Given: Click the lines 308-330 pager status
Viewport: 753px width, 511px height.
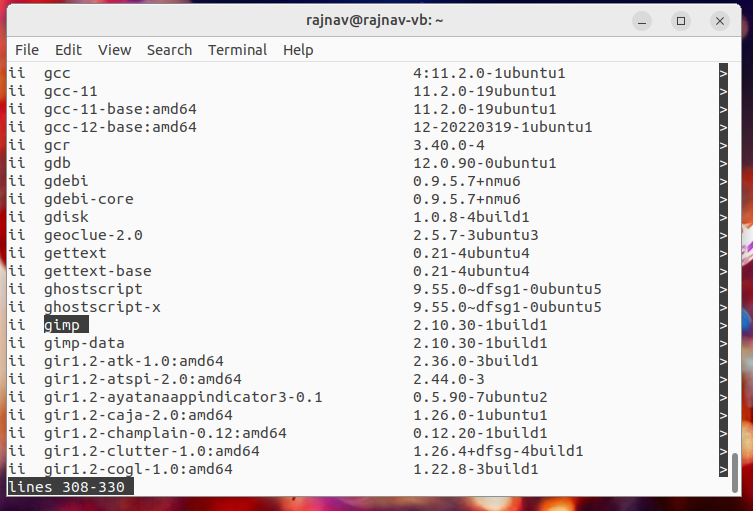Looking at the screenshot, I should pyautogui.click(x=71, y=487).
